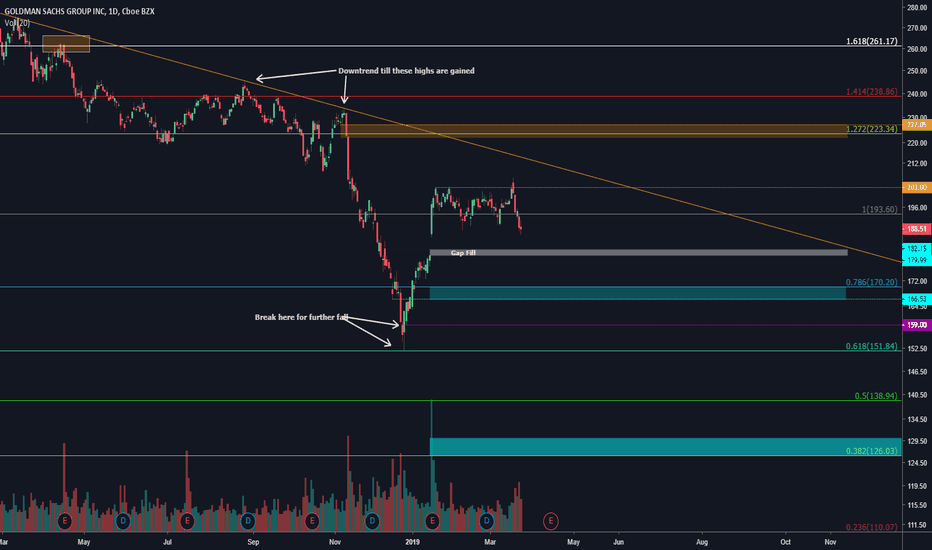Click the Jun label on time axis
The width and height of the screenshot is (932, 550).
click(618, 542)
